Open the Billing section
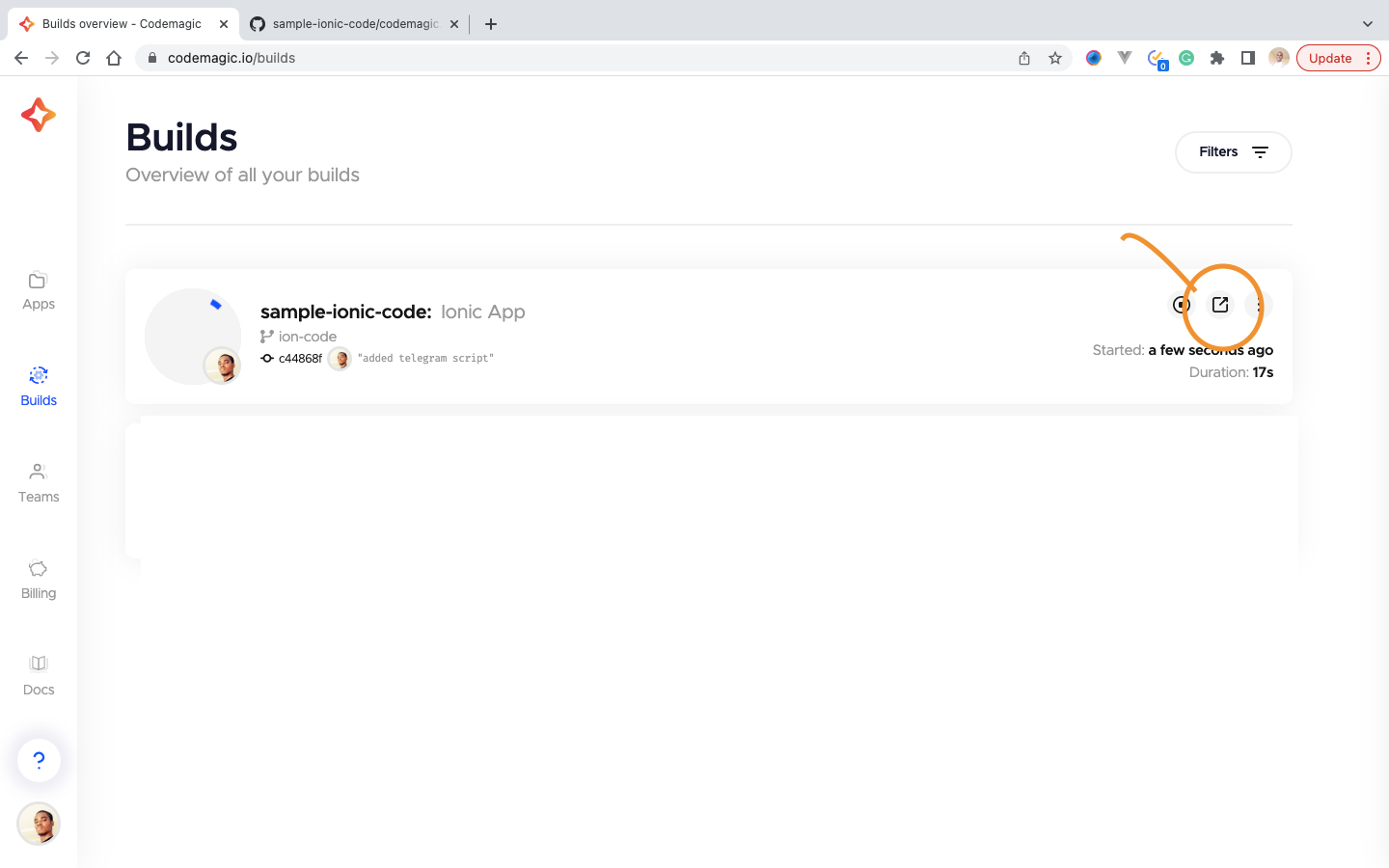The image size is (1389, 868). click(x=39, y=581)
